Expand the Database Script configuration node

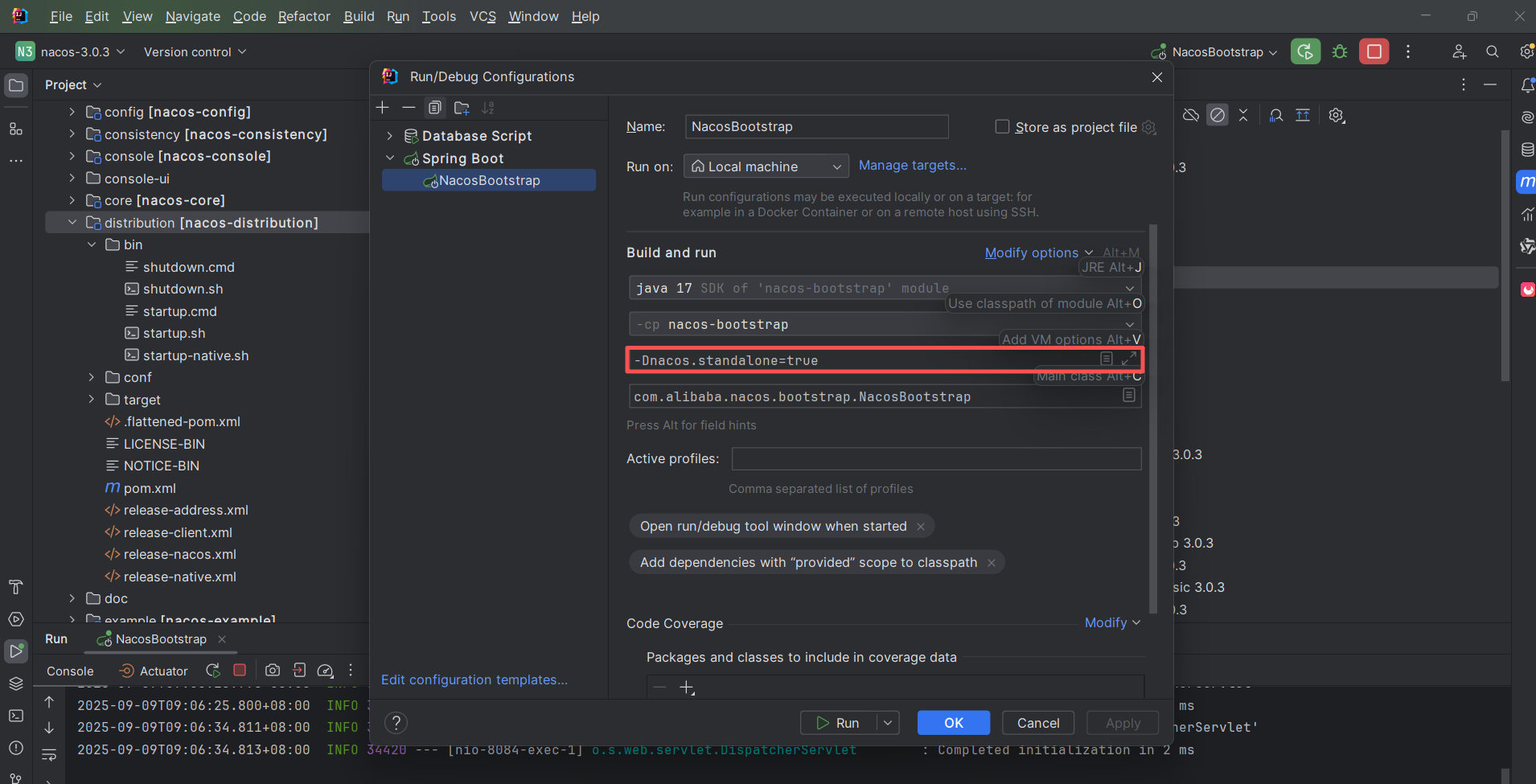point(390,136)
